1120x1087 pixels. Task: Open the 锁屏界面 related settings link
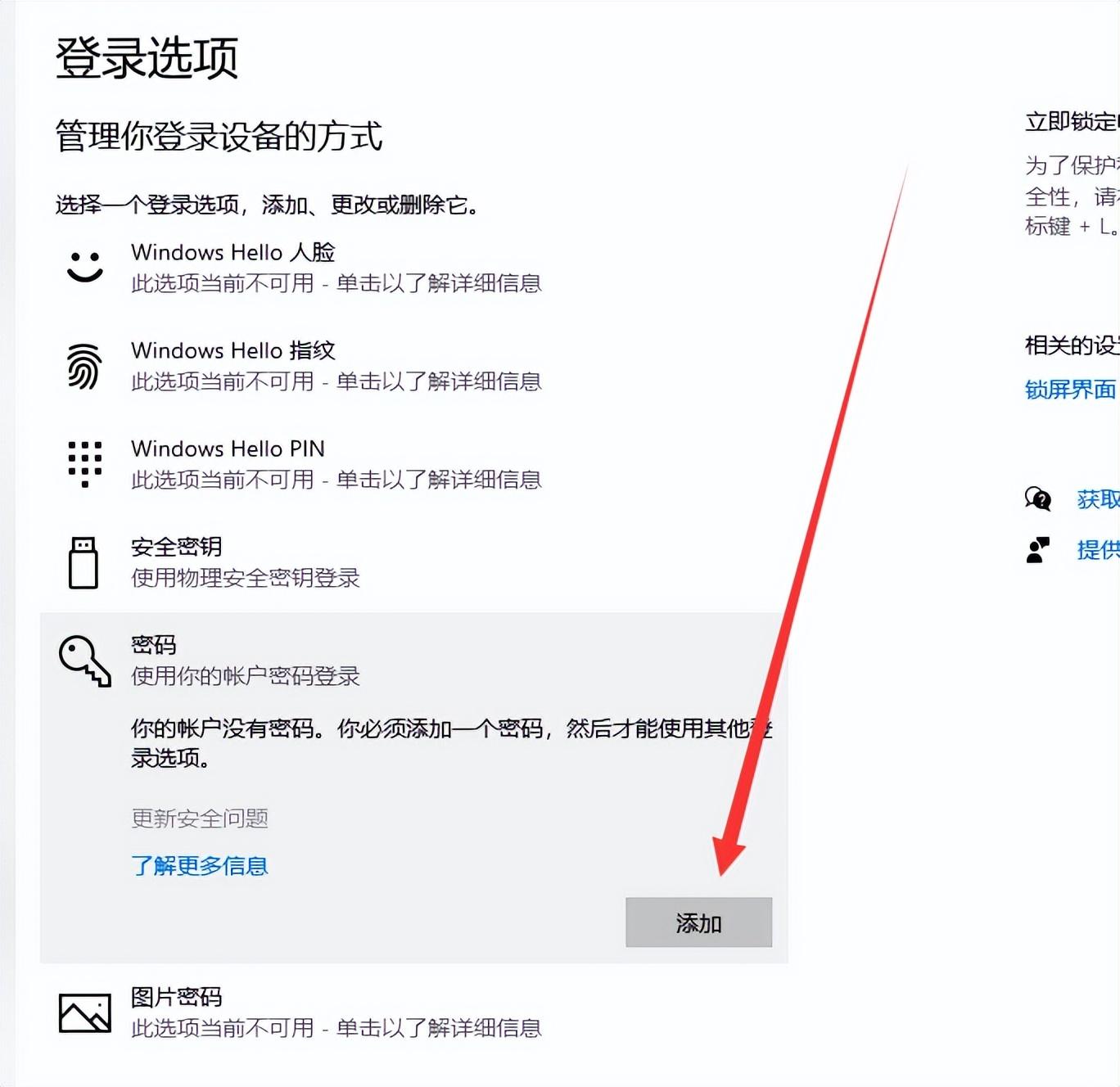click(1070, 390)
